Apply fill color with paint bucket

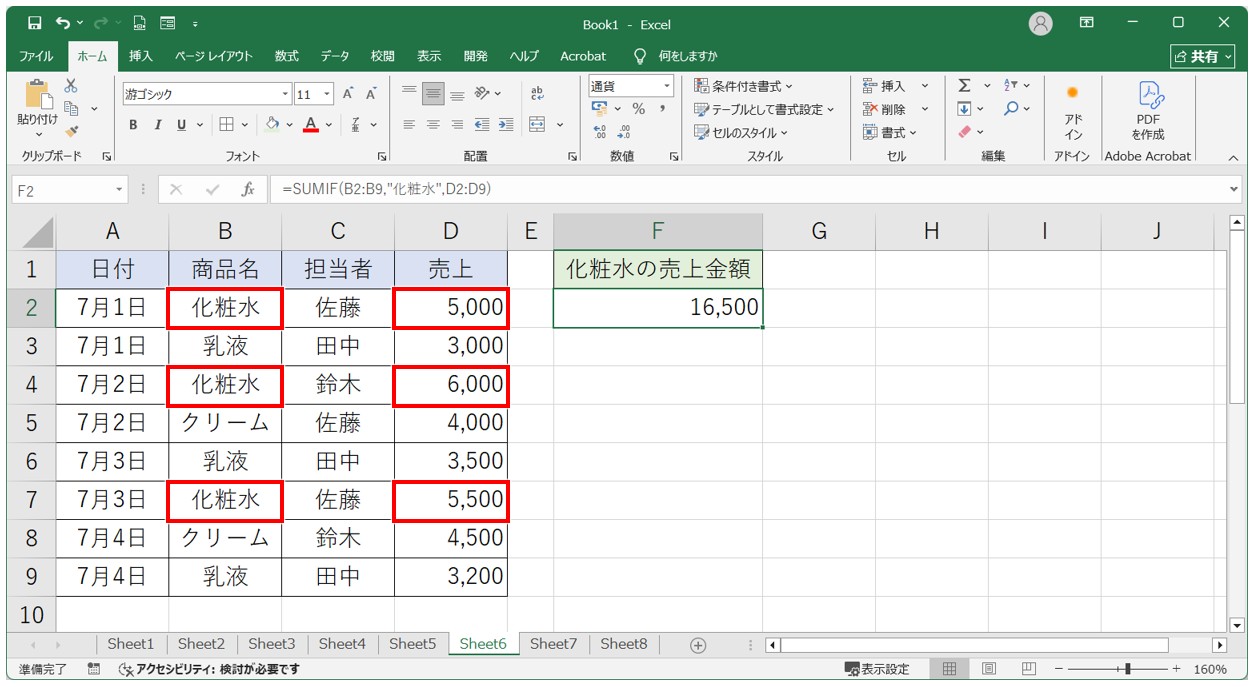tap(272, 125)
